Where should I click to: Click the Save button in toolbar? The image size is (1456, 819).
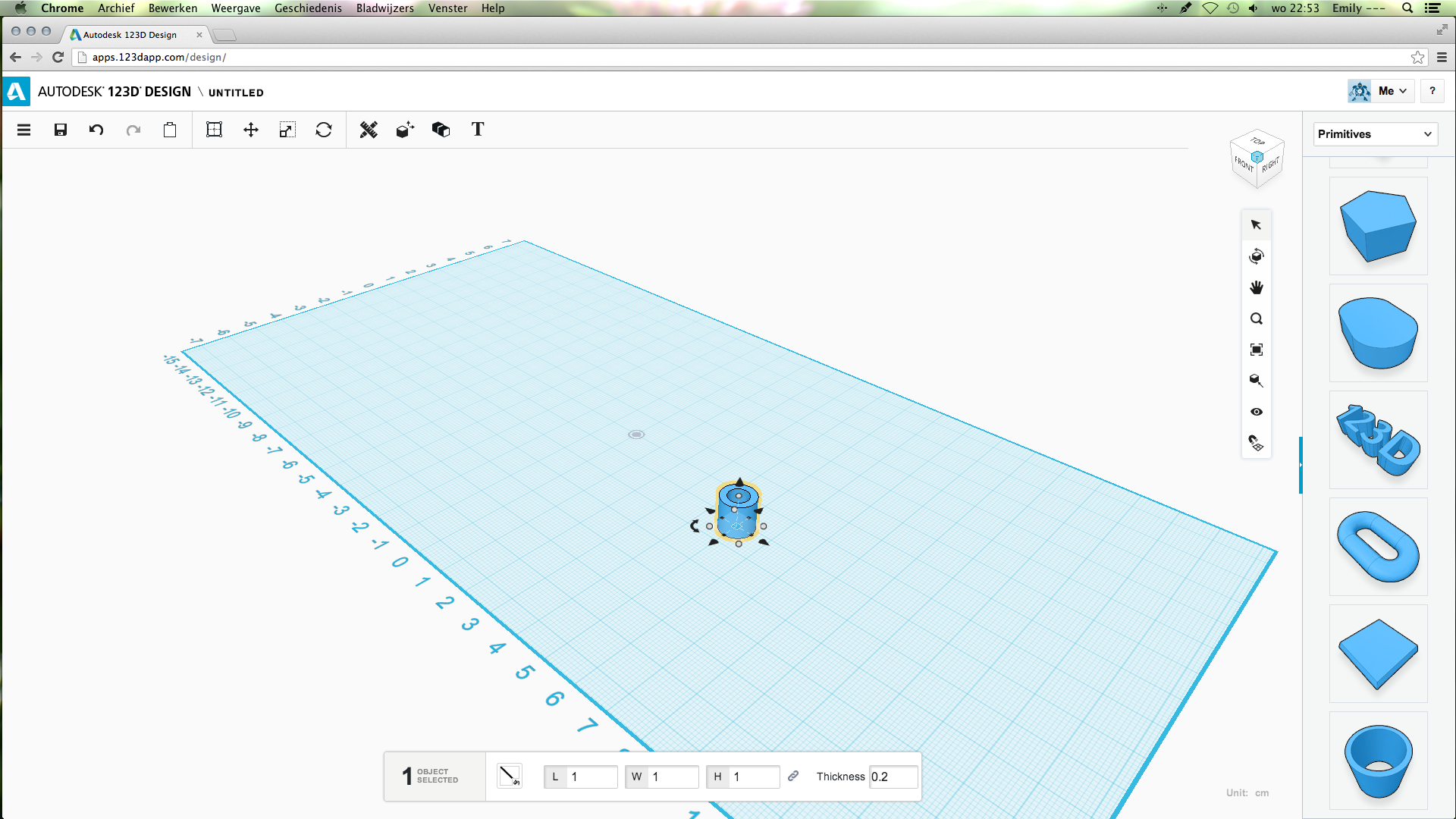tap(60, 130)
